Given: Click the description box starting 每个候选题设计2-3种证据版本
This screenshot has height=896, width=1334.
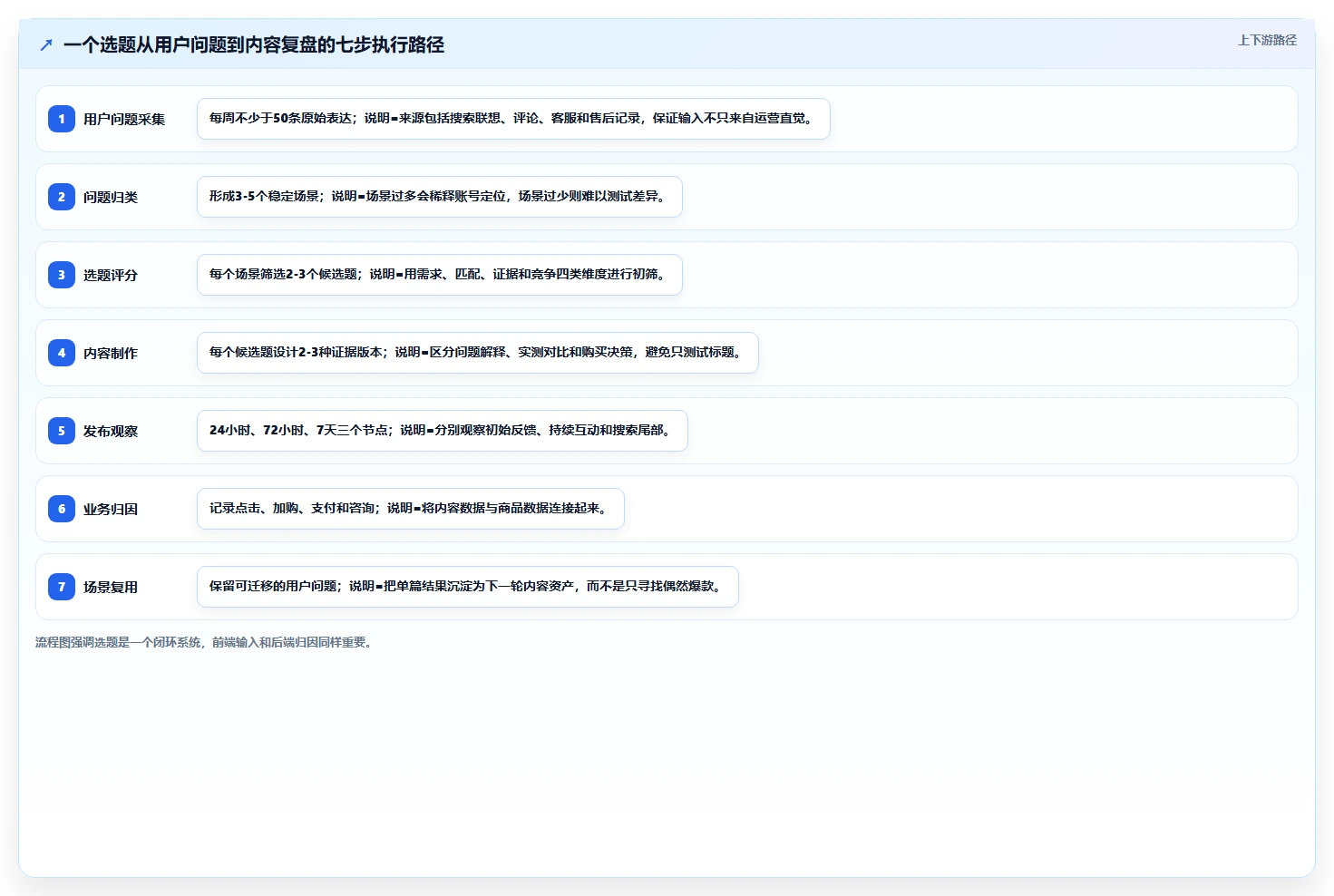Looking at the screenshot, I should coord(478,353).
